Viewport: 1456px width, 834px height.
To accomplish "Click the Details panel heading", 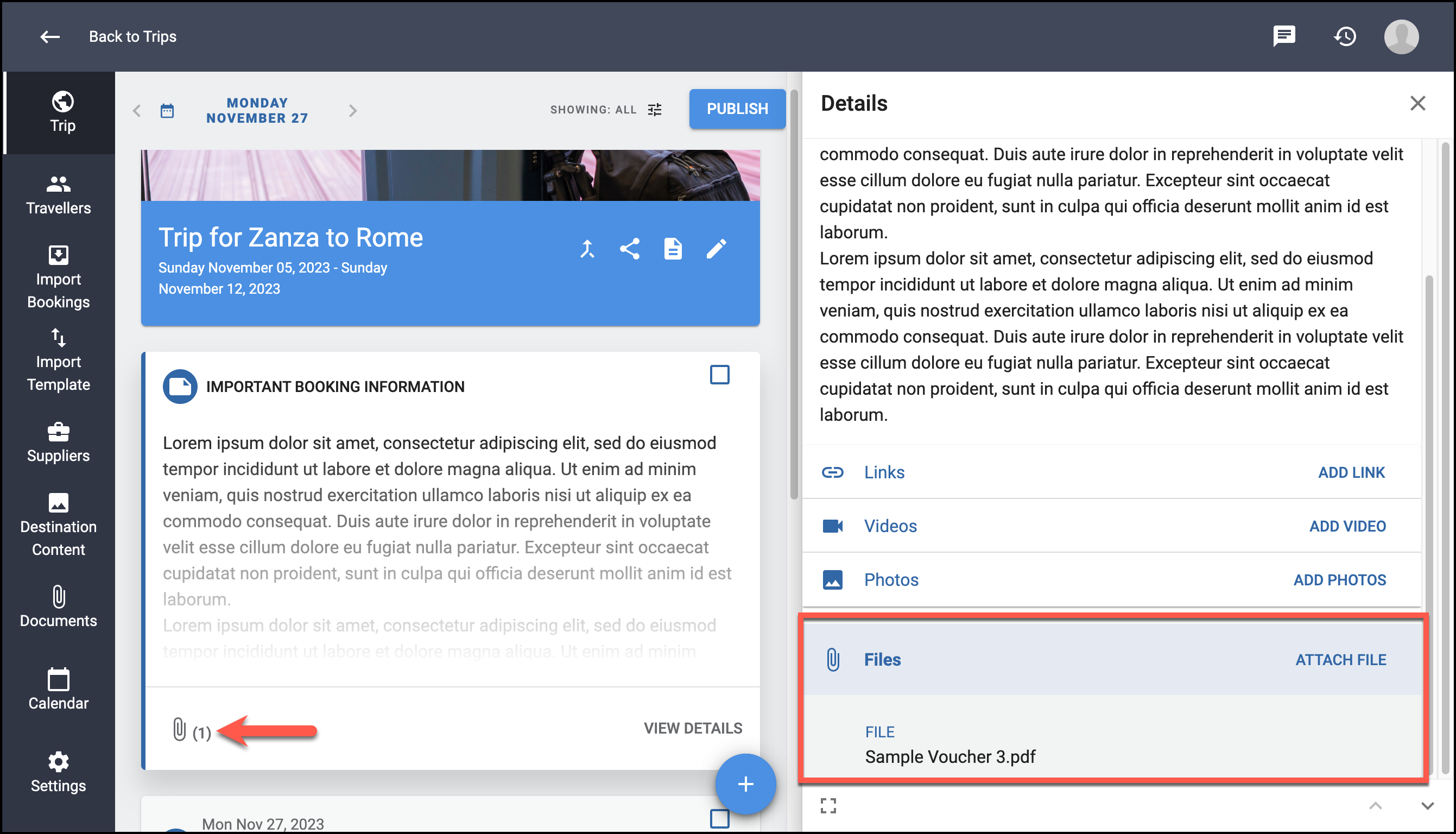I will click(853, 104).
